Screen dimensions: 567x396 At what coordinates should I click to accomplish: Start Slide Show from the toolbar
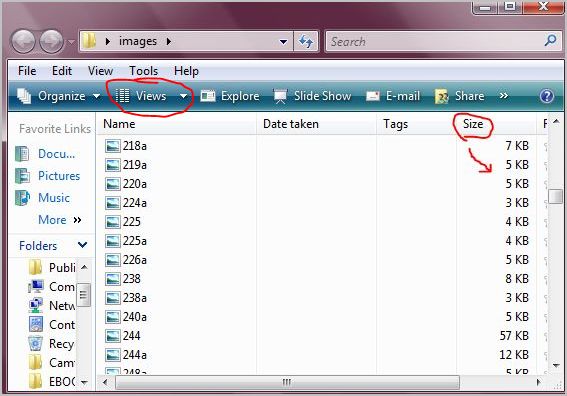(x=312, y=96)
